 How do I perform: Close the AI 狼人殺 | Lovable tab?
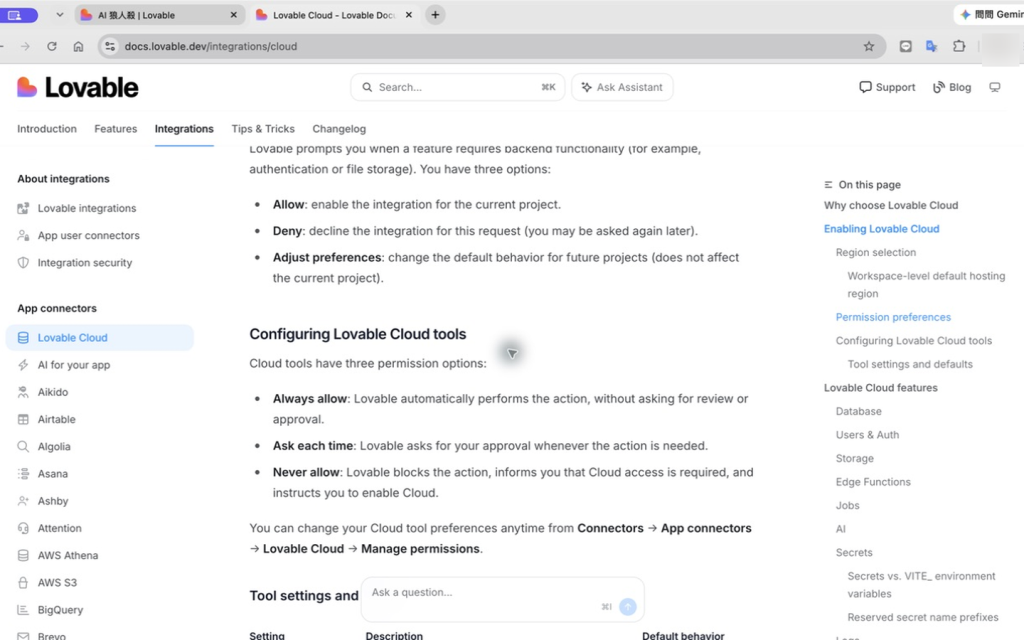coord(233,14)
